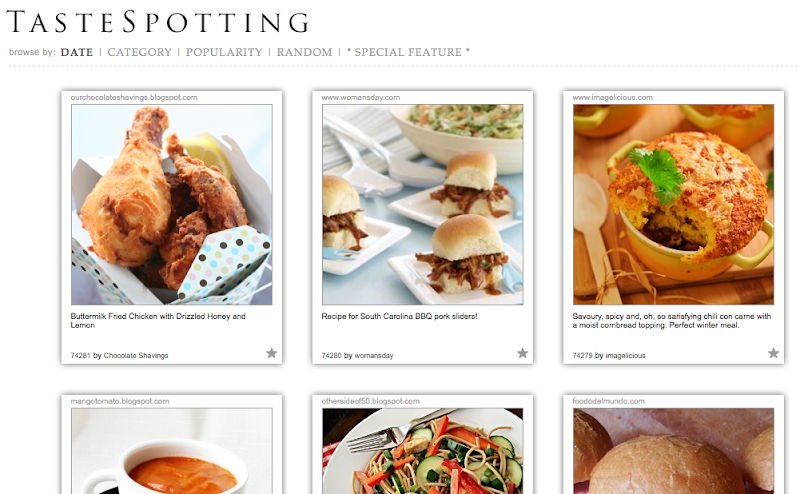Open the Special Feature section
The image size is (800, 494).
pos(408,52)
